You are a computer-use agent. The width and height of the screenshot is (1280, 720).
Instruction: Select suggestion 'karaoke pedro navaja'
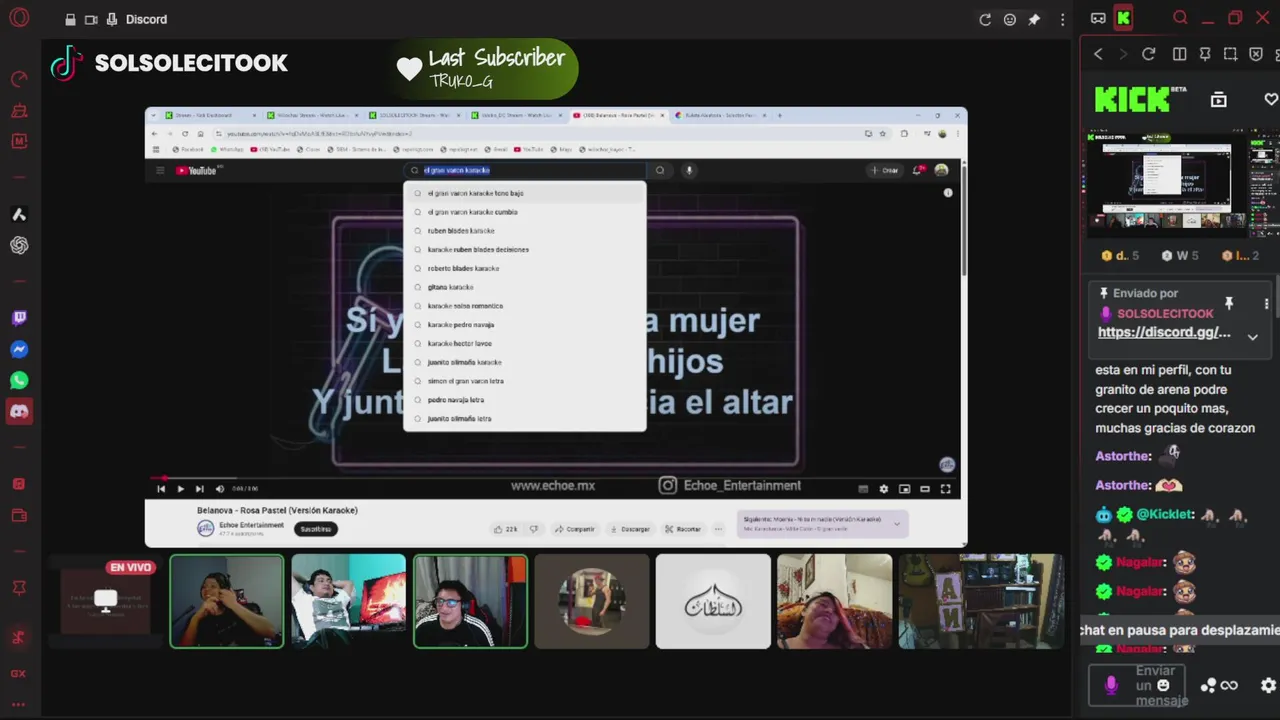(525, 325)
